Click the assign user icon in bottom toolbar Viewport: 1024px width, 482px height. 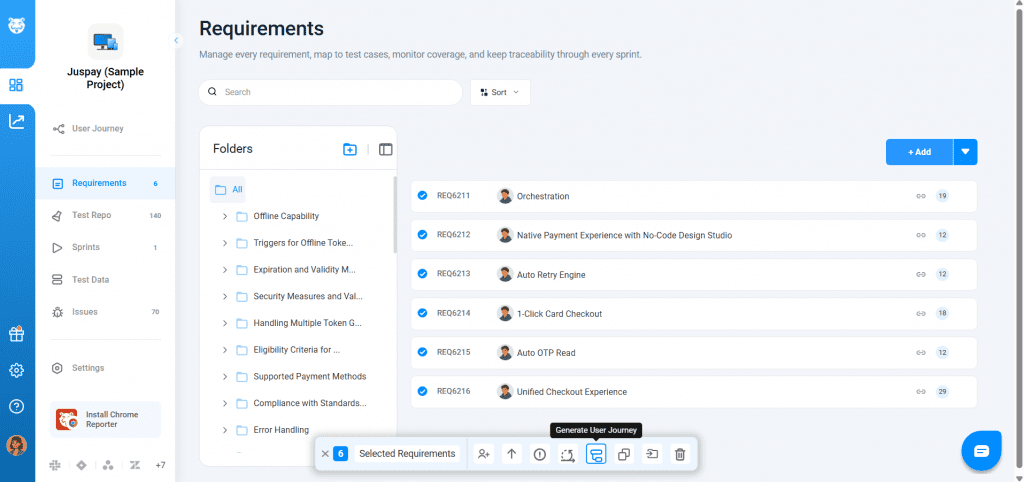483,454
